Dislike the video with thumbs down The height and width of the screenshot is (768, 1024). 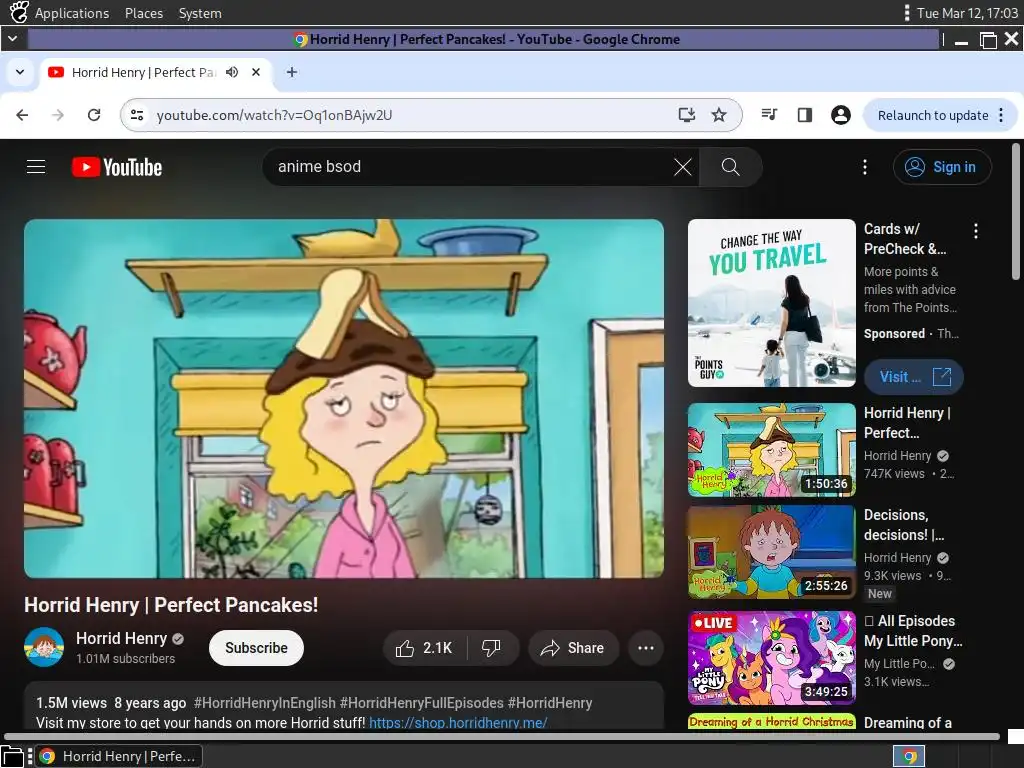[492, 648]
